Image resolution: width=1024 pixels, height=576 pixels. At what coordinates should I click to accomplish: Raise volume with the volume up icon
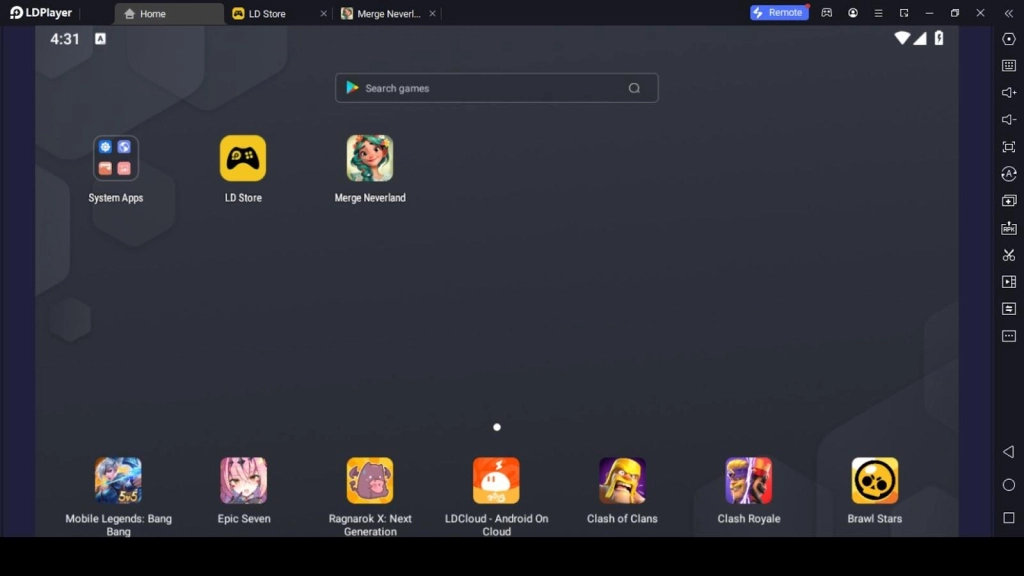point(1008,93)
